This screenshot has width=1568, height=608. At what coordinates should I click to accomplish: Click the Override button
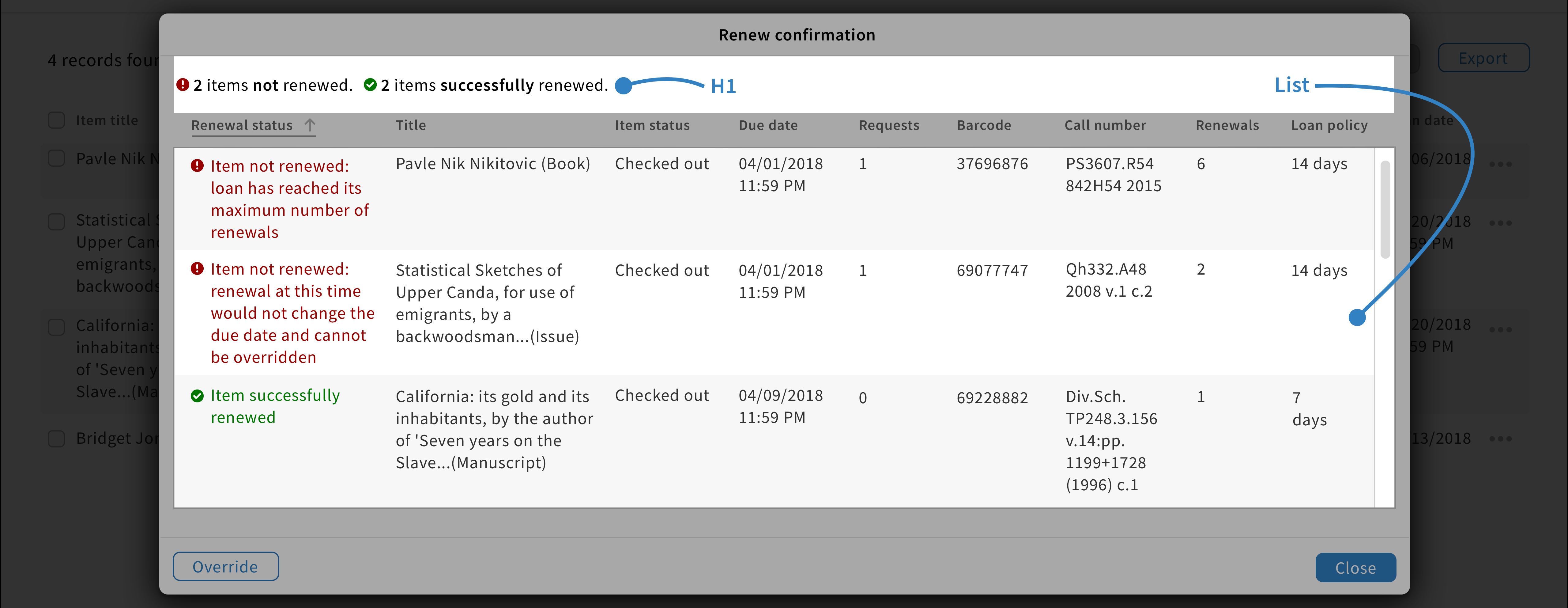pos(226,567)
